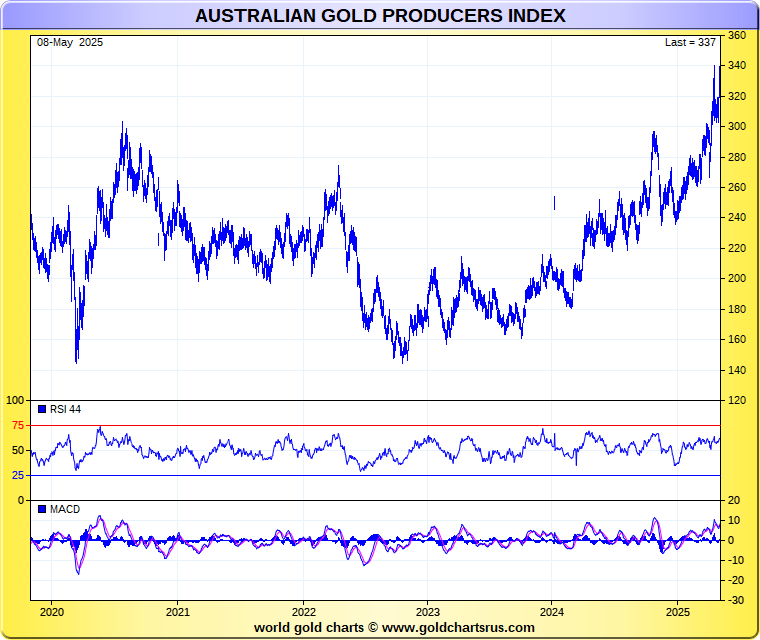Click the 2021 x-axis year label

(178, 612)
